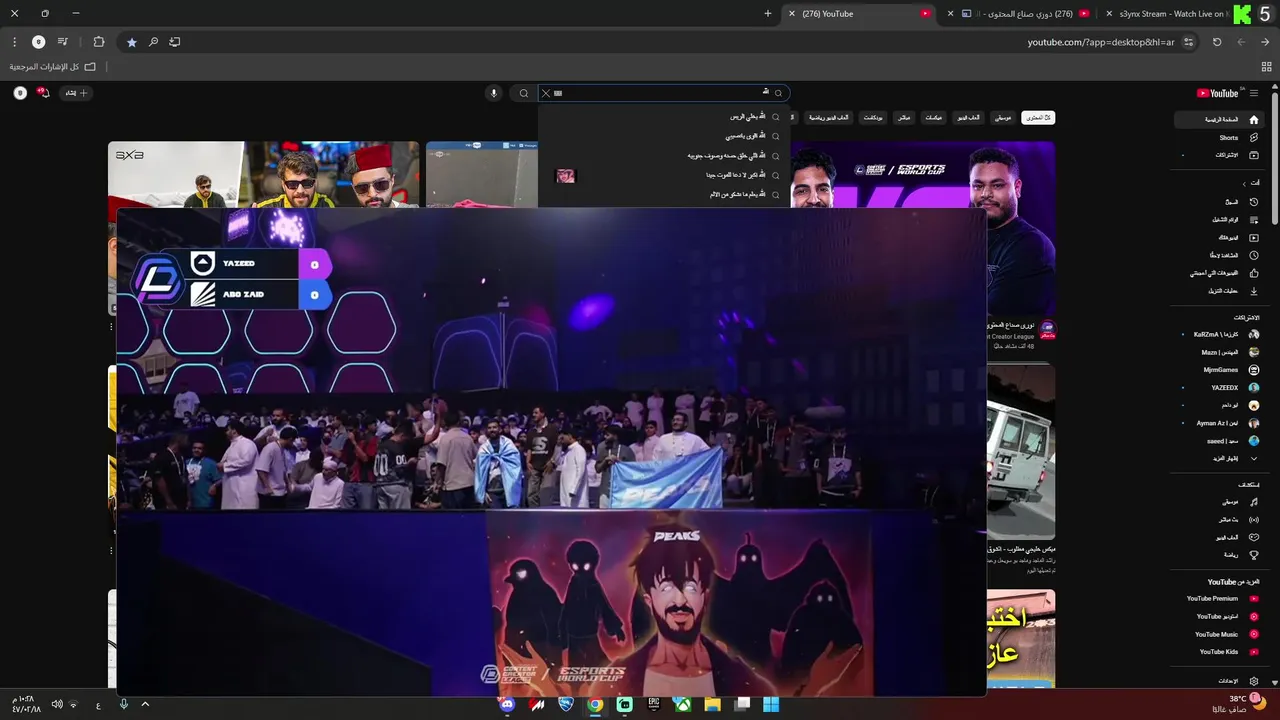Open YouTube account avatar menu
This screenshot has height=720, width=1280.
tap(20, 93)
